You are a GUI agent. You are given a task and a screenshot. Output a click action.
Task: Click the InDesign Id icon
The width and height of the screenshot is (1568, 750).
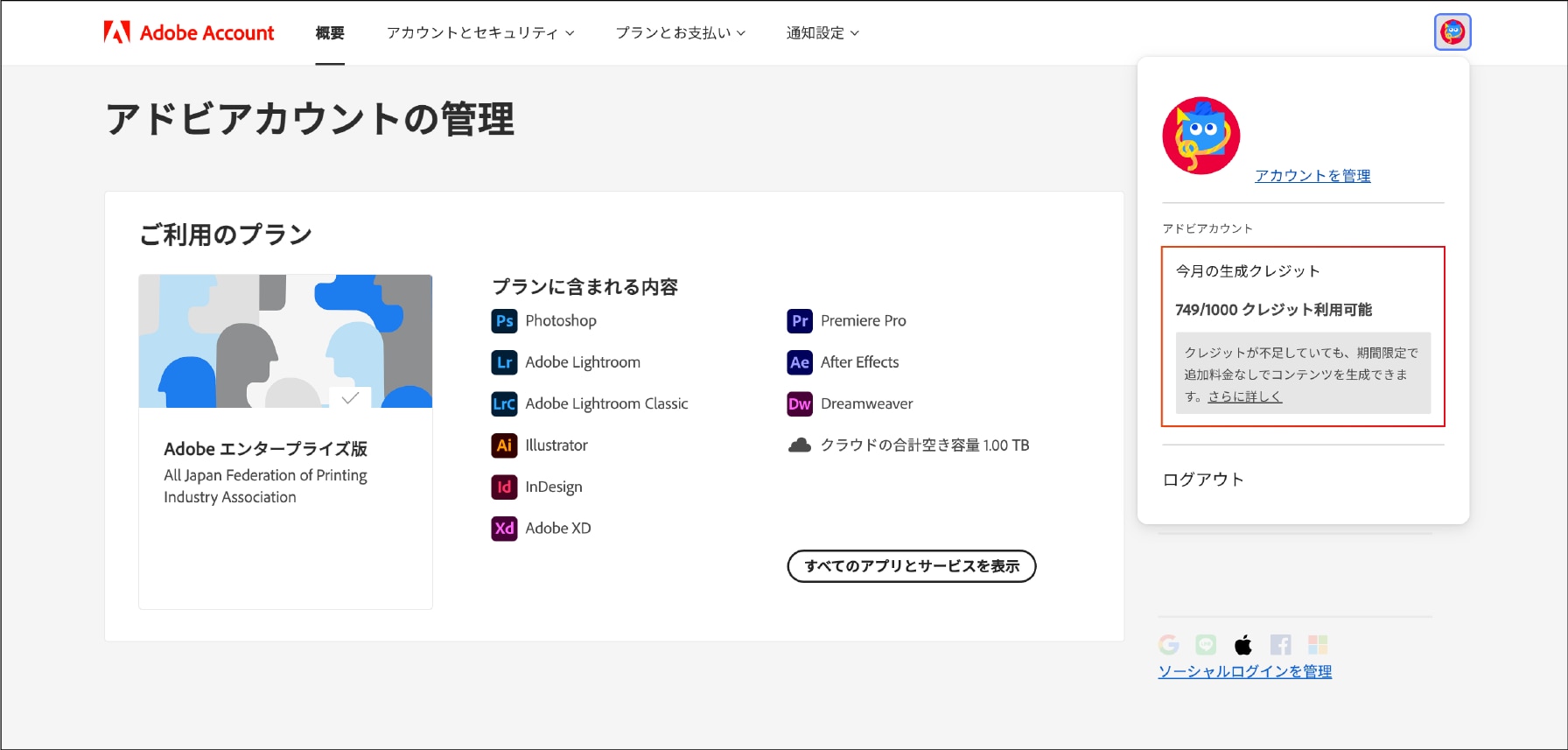tap(504, 487)
